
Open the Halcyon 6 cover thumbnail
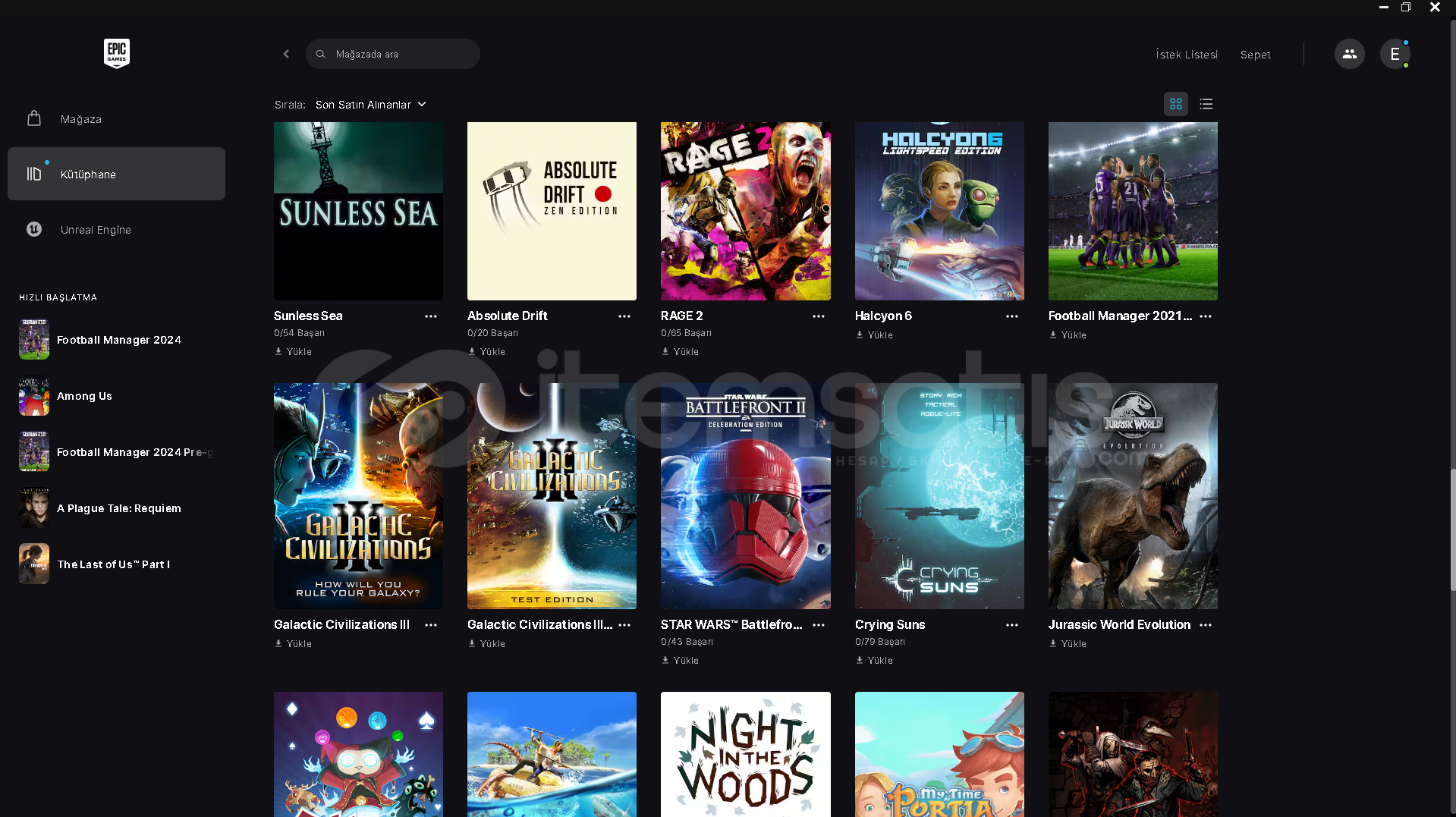coord(939,211)
